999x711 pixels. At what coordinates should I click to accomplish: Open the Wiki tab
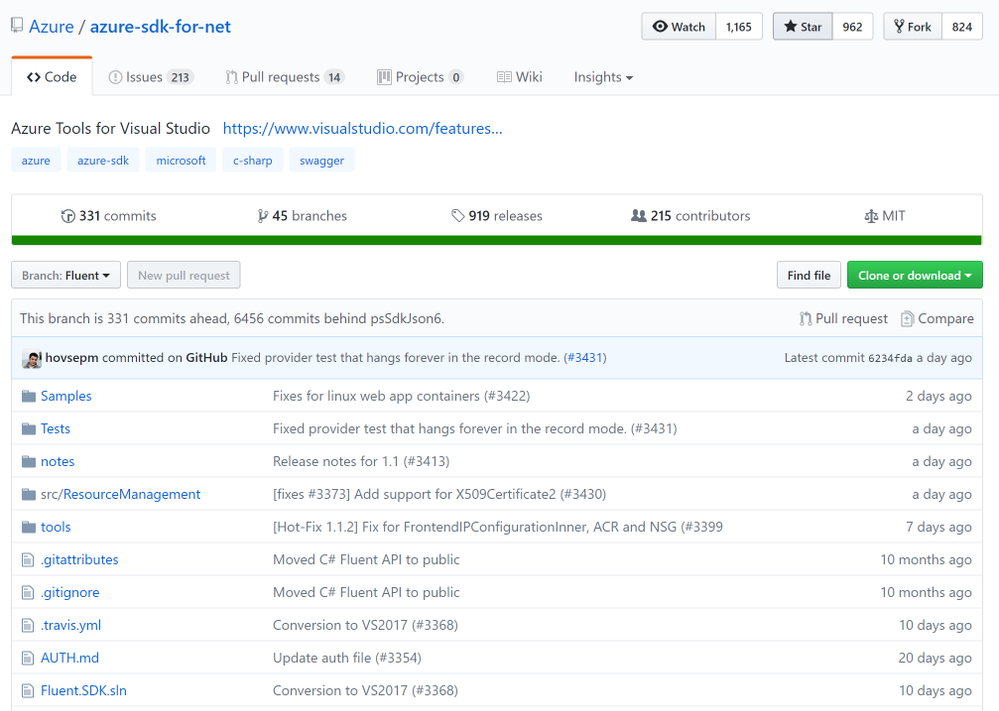click(x=519, y=77)
